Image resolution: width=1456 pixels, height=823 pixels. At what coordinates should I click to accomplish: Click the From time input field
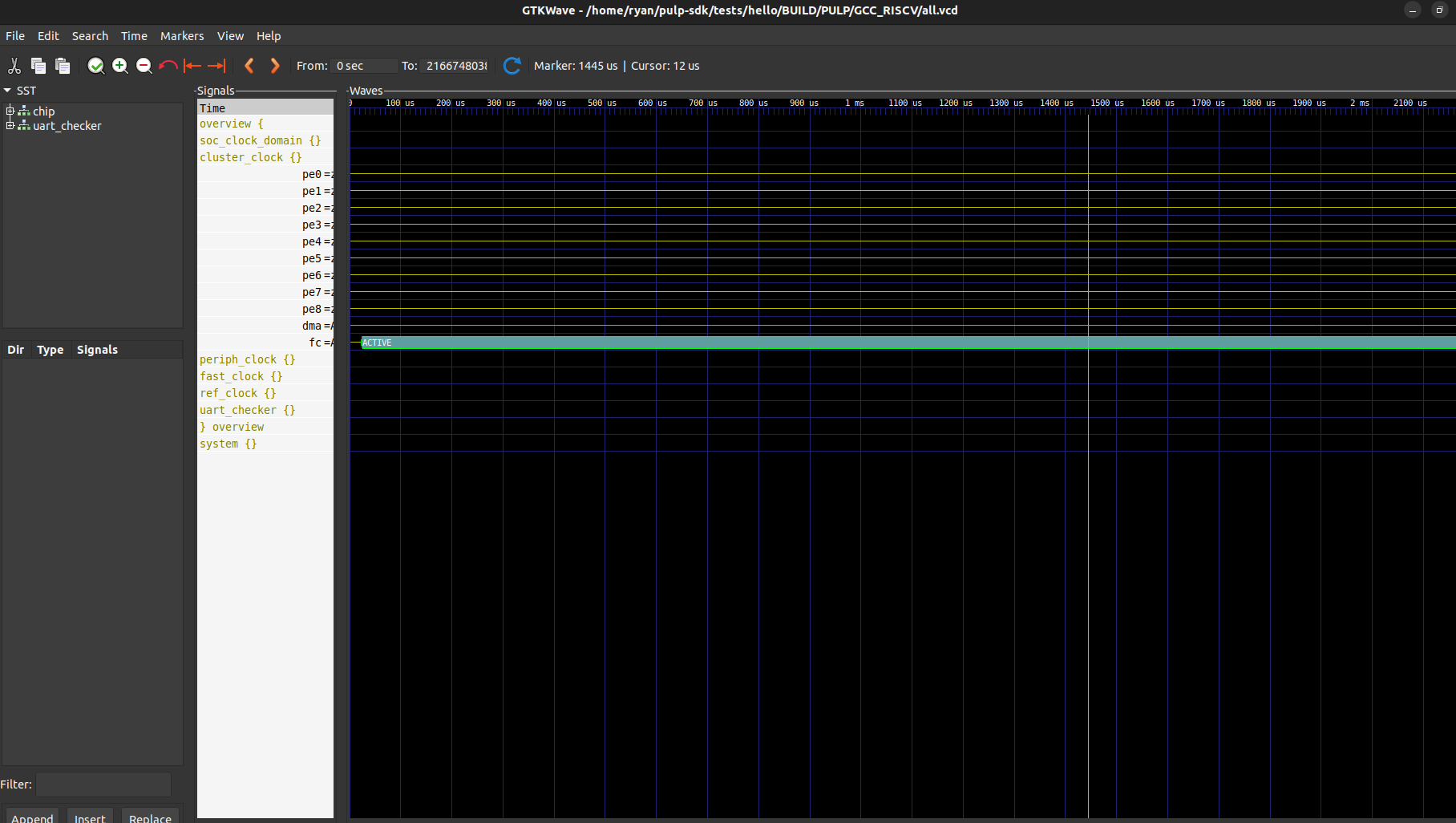point(365,66)
